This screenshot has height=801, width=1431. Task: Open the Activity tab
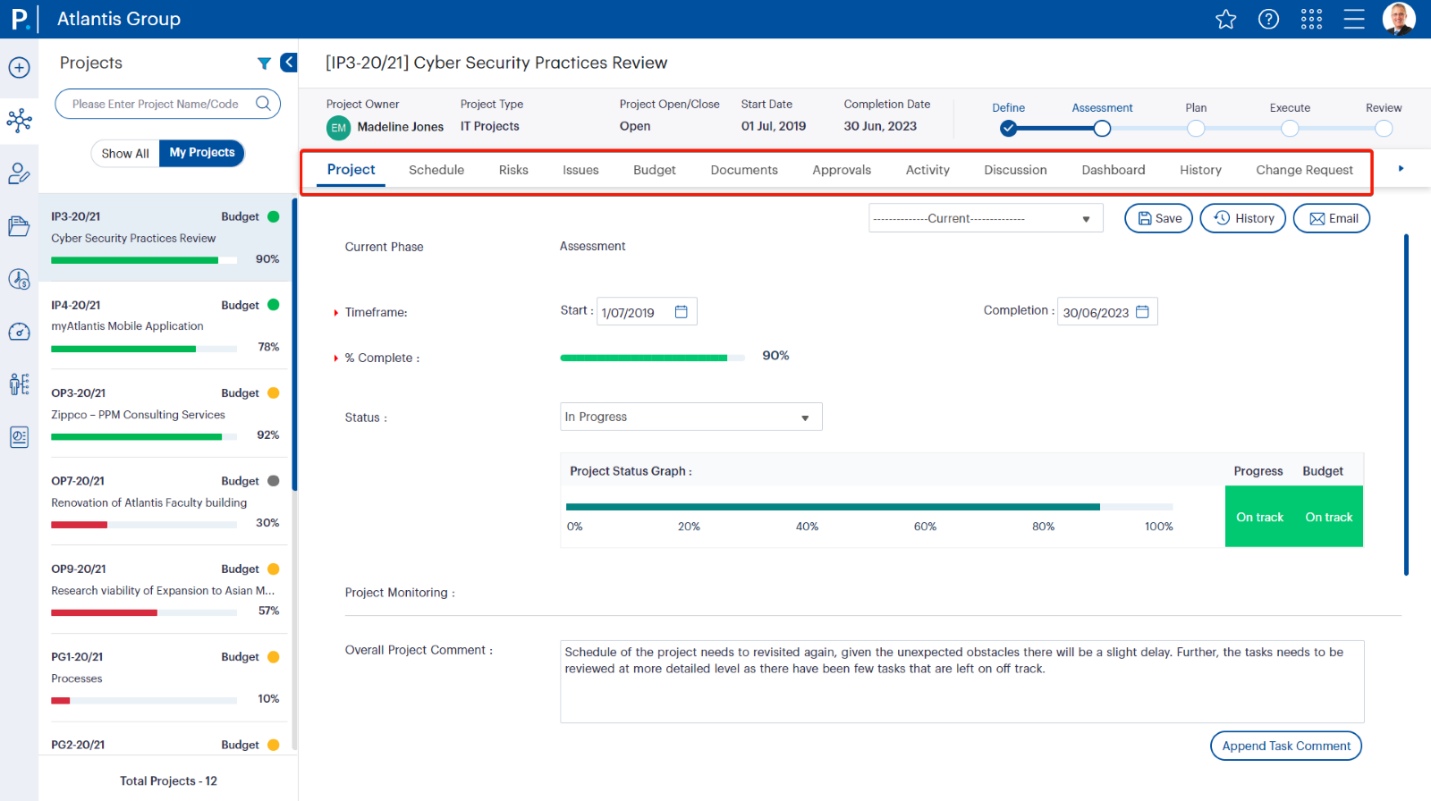[928, 170]
